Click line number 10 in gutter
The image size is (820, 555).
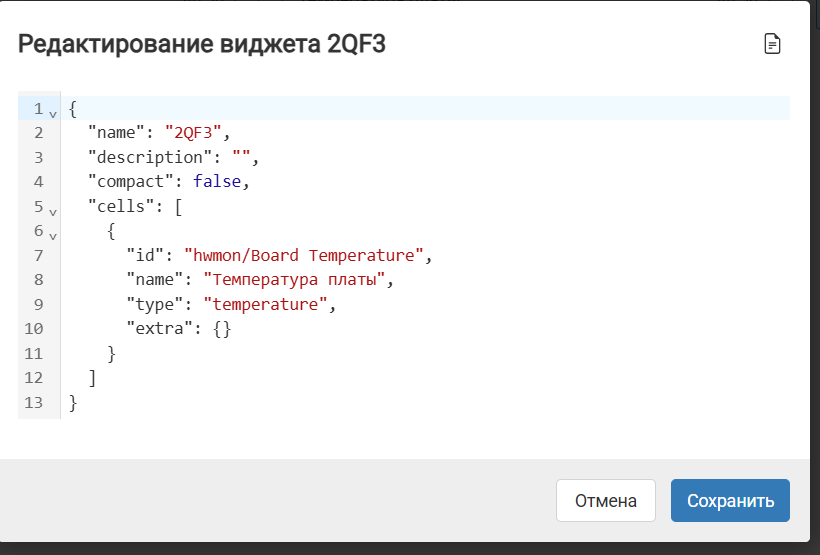(x=33, y=329)
